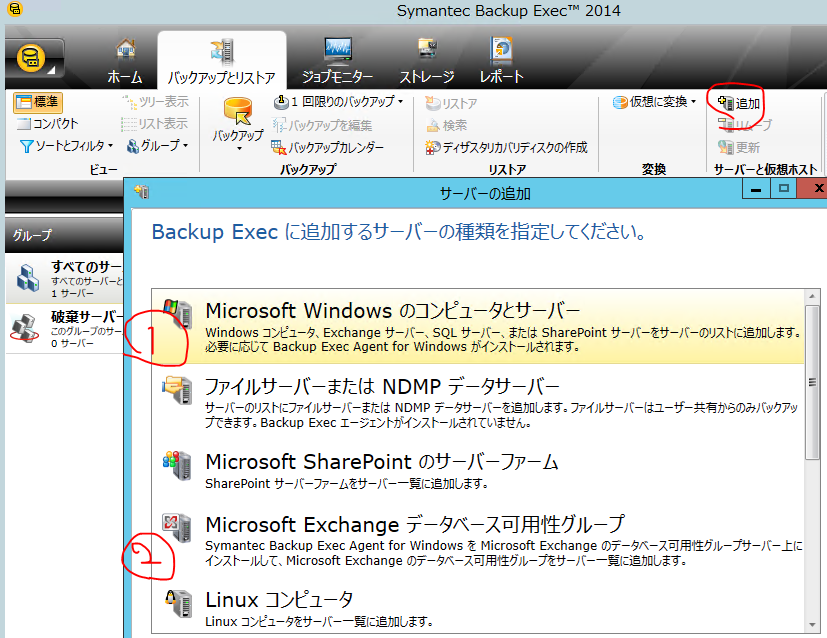The image size is (827, 638).
Task: Click リストア in ribbon
Action: pyautogui.click(x=451, y=103)
